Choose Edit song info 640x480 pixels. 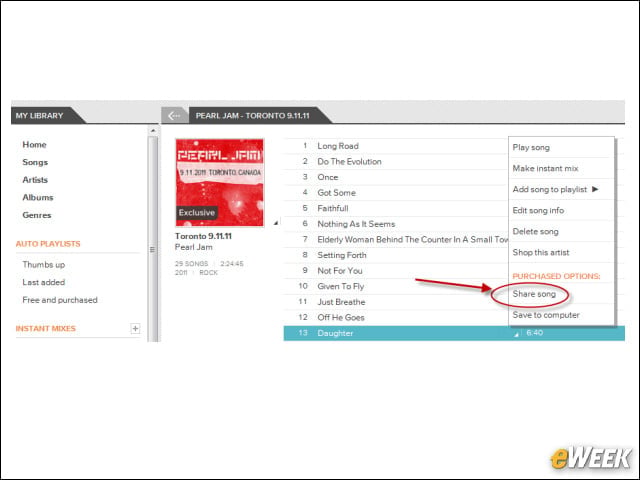point(538,210)
